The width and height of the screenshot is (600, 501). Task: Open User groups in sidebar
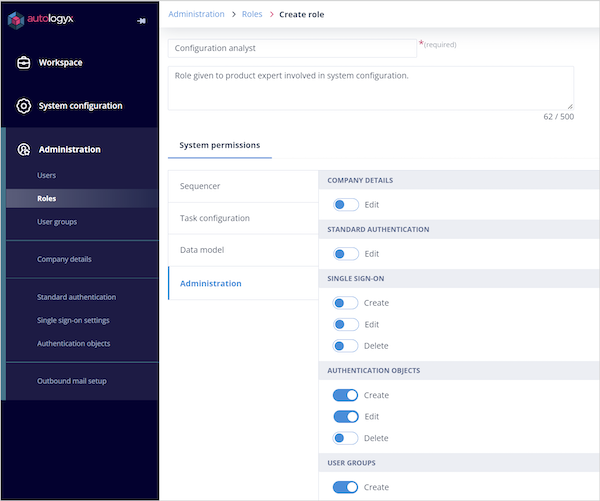click(57, 222)
